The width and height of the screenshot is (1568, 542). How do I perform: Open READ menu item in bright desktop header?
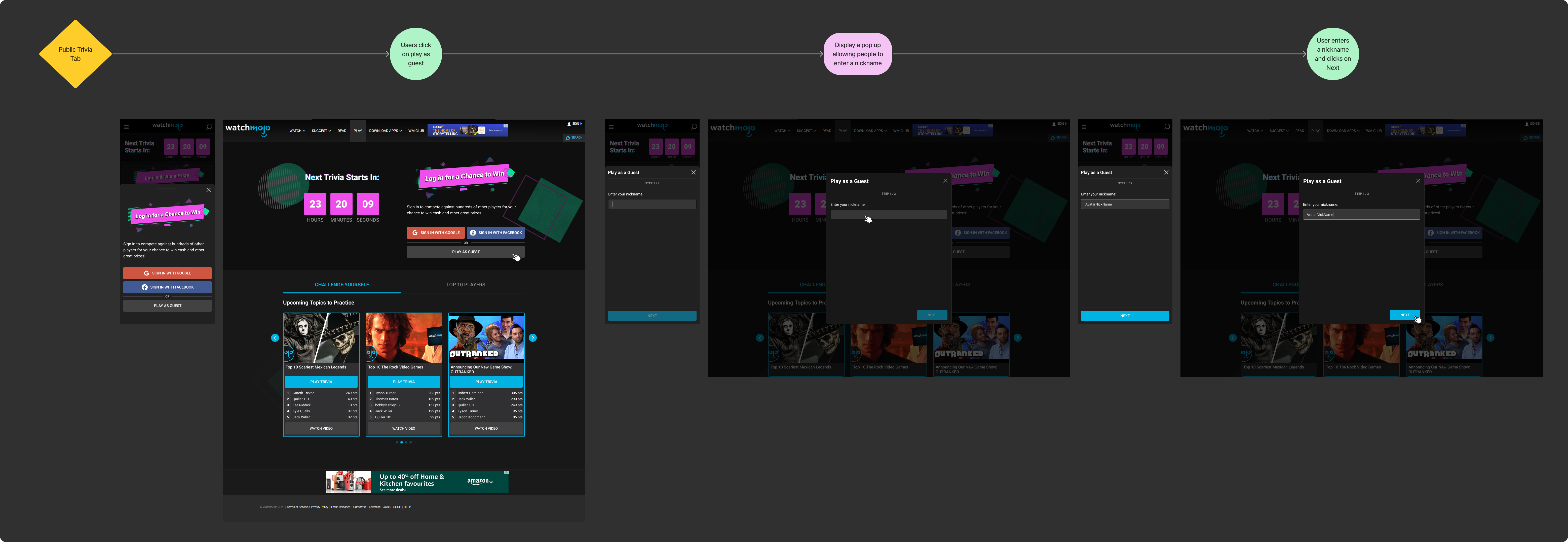click(342, 131)
